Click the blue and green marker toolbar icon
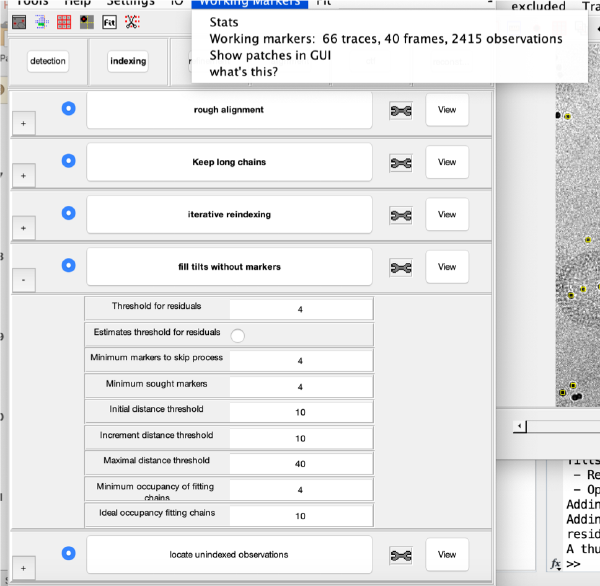 [42, 22]
